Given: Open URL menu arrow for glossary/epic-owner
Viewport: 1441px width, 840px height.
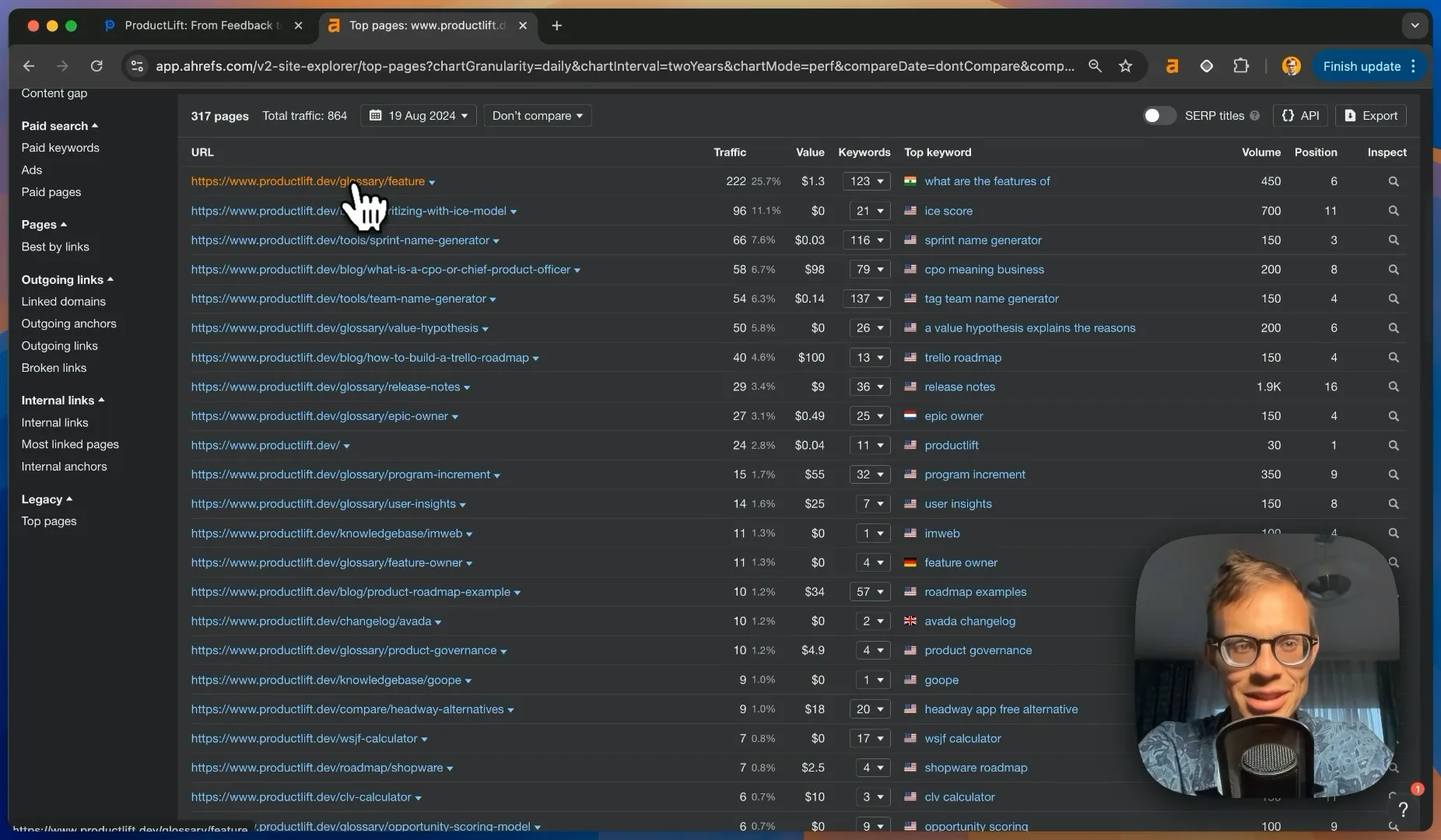Looking at the screenshot, I should point(455,417).
